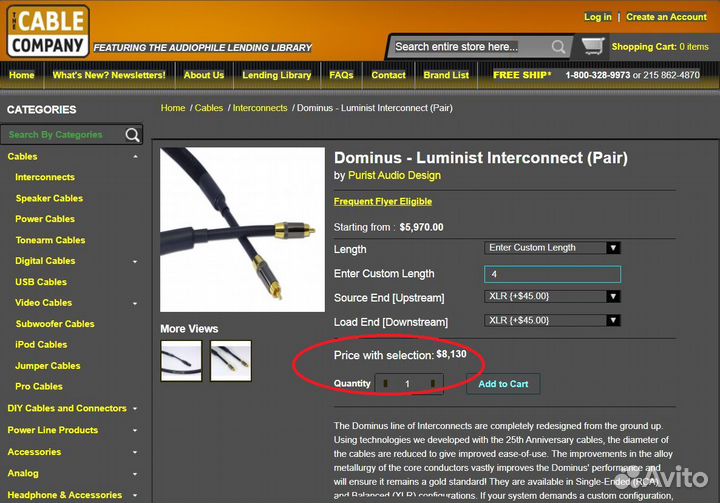Screen dimensions: 720x503
Task: Click the Frequent Flyer Eligible link
Action: [382, 202]
